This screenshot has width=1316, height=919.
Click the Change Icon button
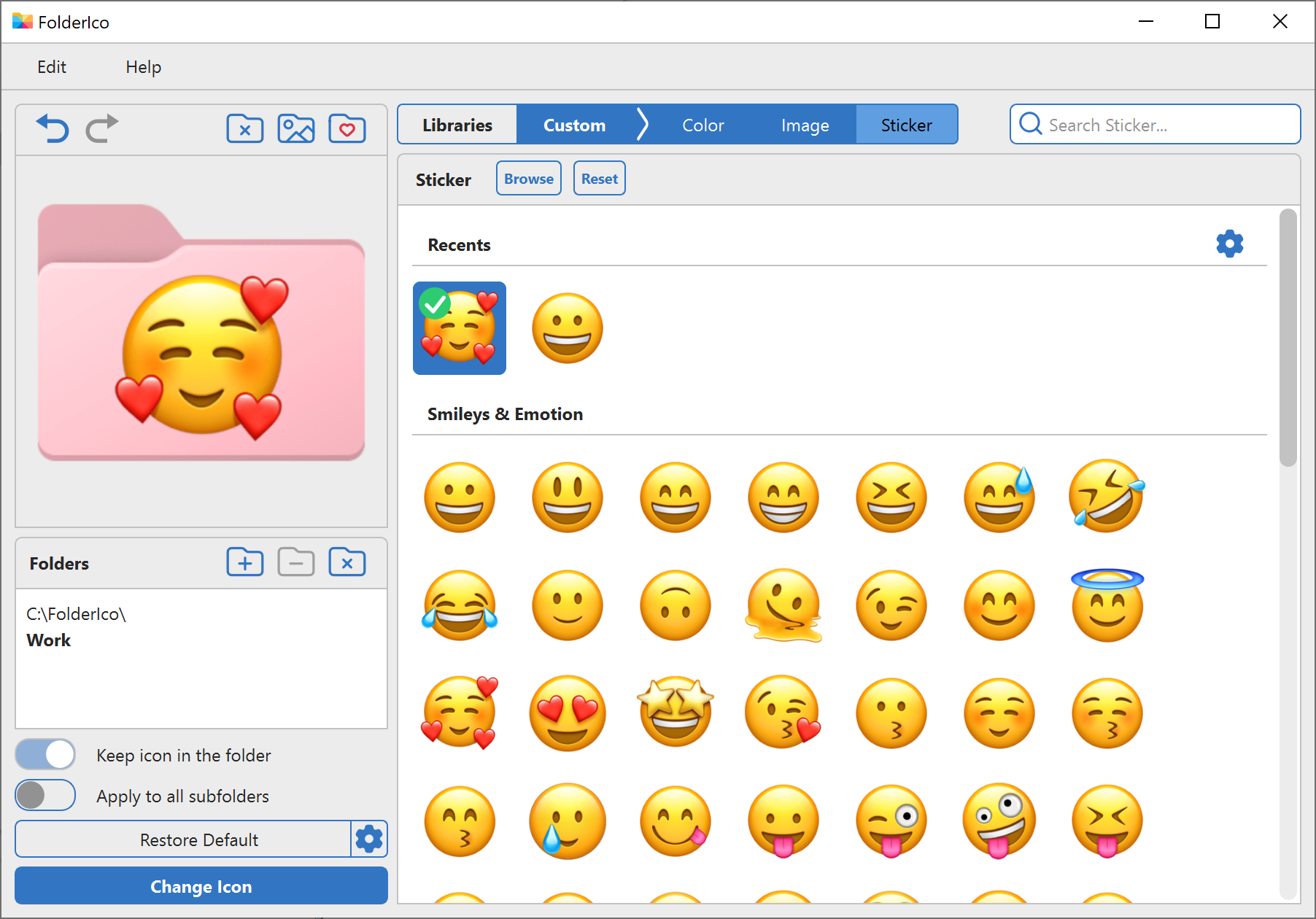click(201, 886)
